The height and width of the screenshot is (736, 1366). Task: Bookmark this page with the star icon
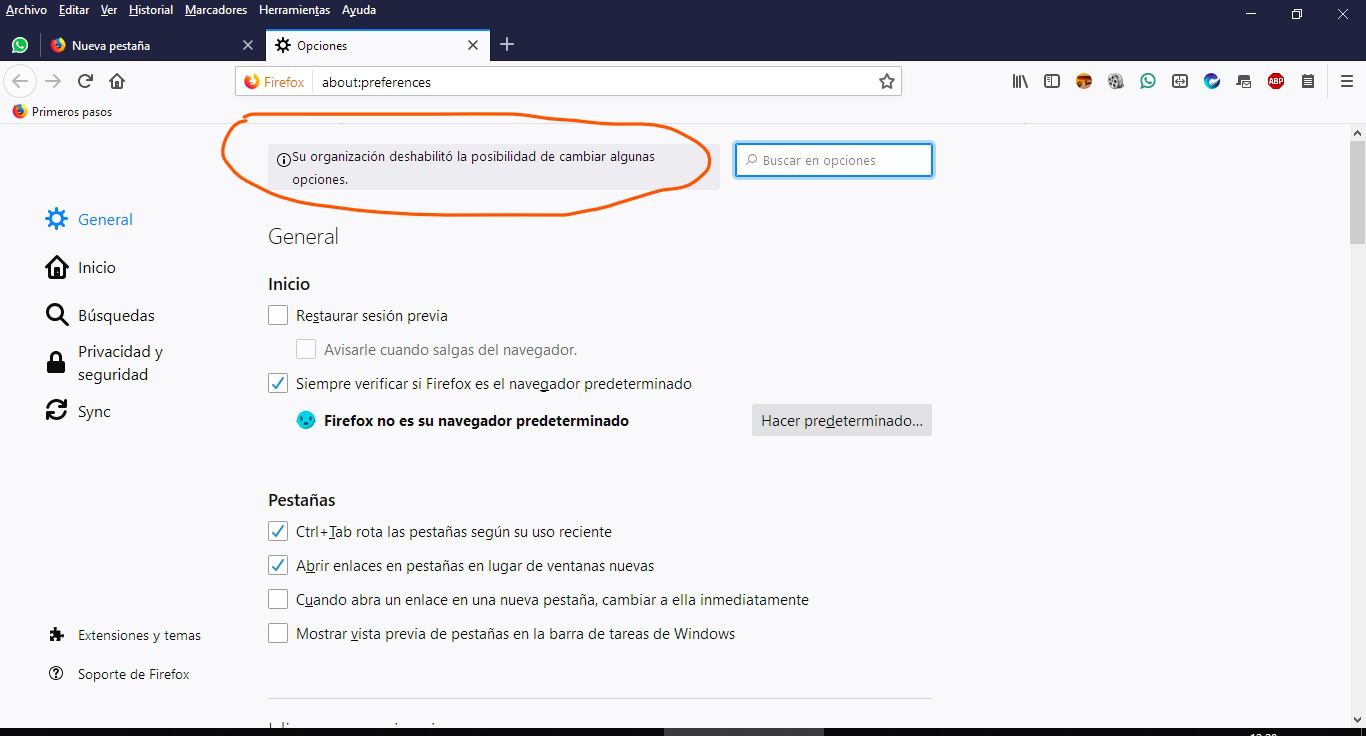click(x=886, y=82)
